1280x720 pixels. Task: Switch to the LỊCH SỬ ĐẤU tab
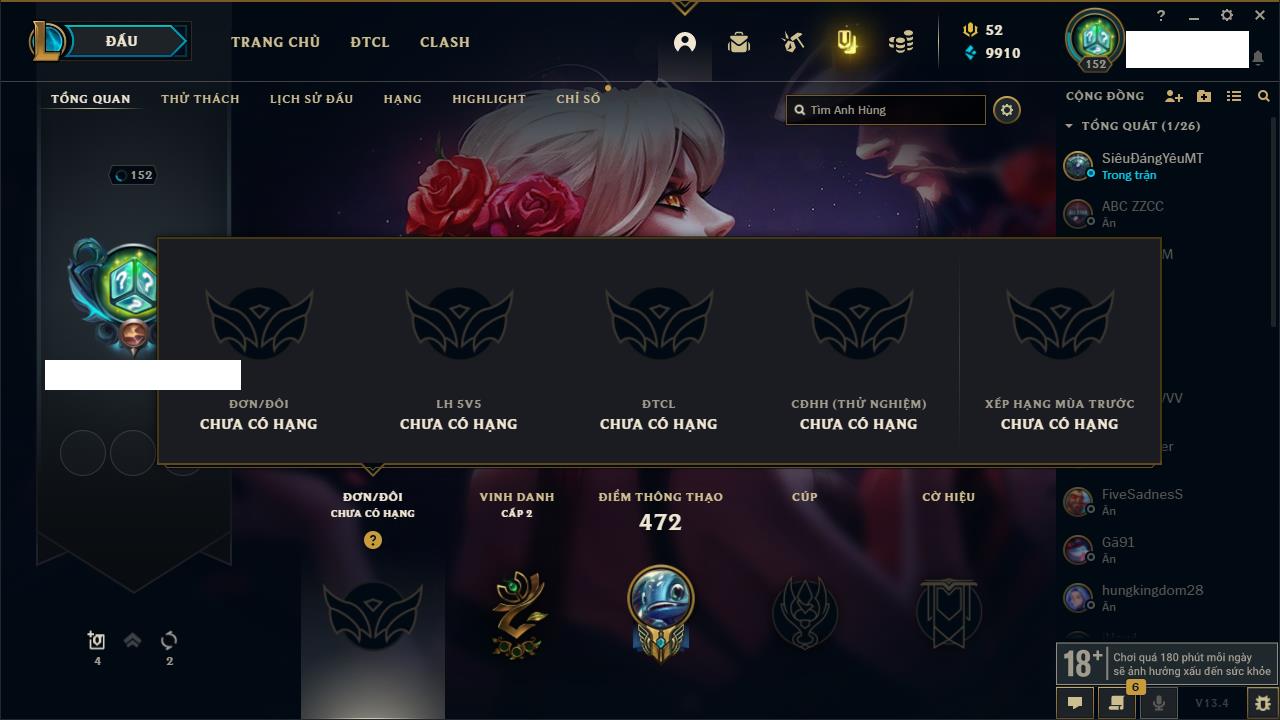pos(311,99)
